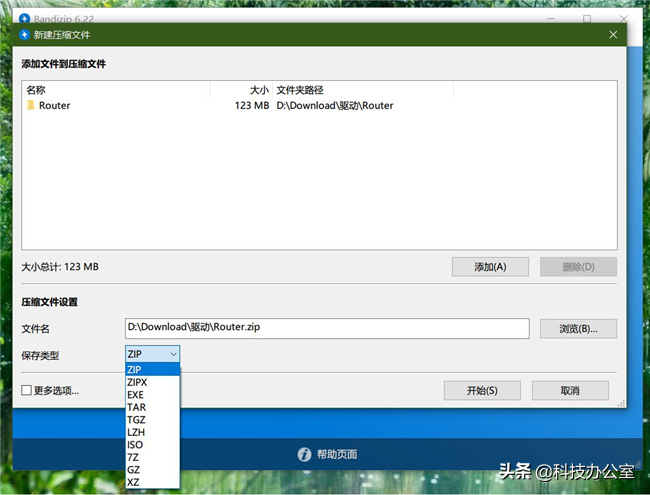Image resolution: width=650 pixels, height=495 pixels.
Task: Select GZ from the format list
Action: pos(153,470)
